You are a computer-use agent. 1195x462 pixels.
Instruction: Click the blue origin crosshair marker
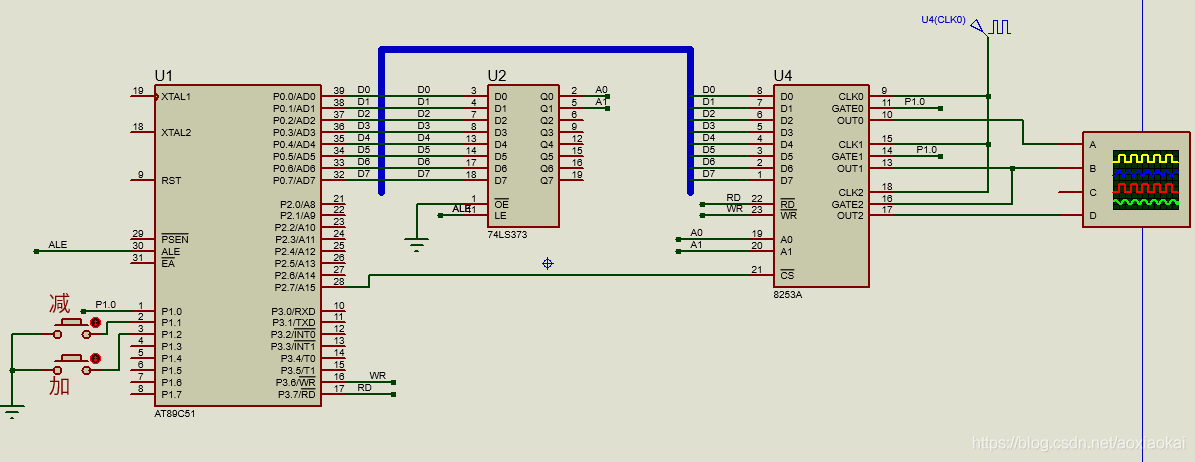pyautogui.click(x=547, y=264)
